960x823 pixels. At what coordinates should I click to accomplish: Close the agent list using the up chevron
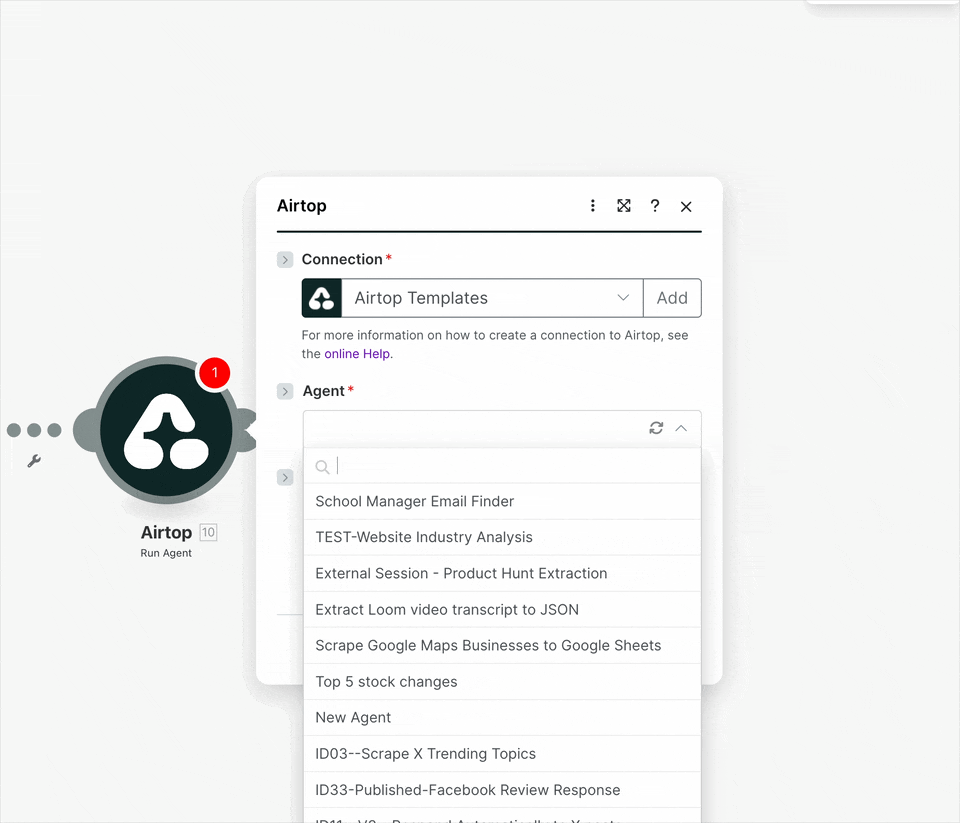pos(681,427)
